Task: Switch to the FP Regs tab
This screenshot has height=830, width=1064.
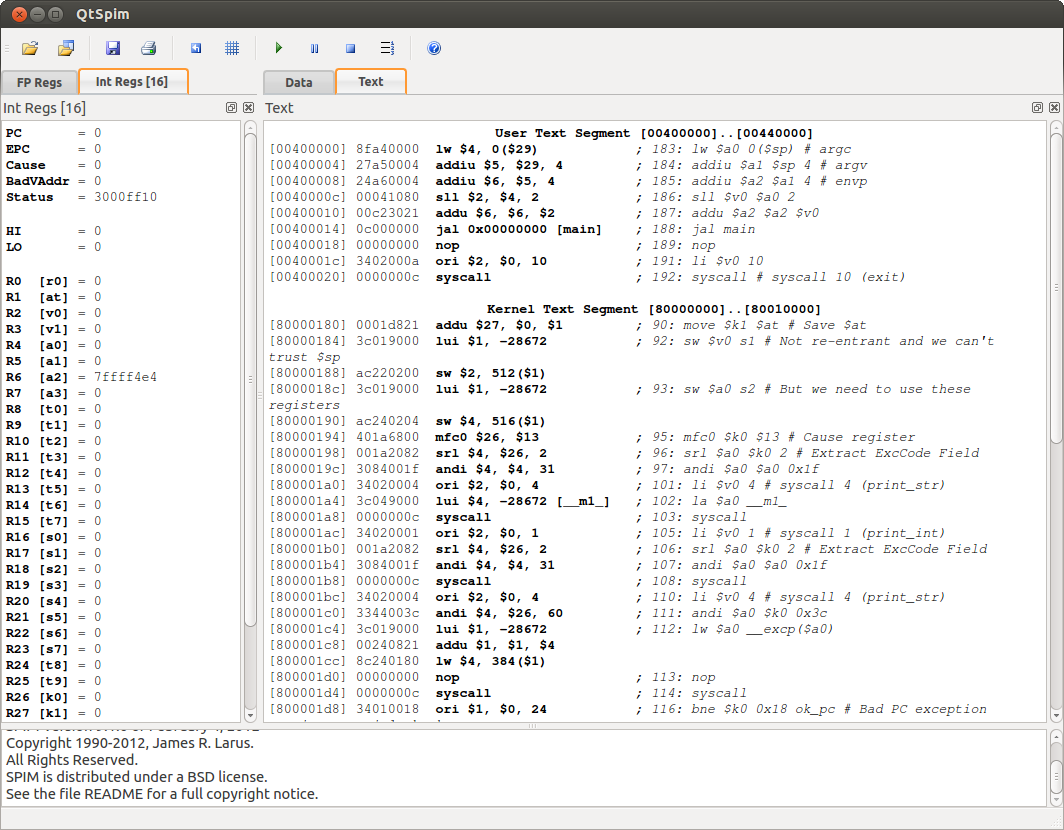Action: pos(39,82)
